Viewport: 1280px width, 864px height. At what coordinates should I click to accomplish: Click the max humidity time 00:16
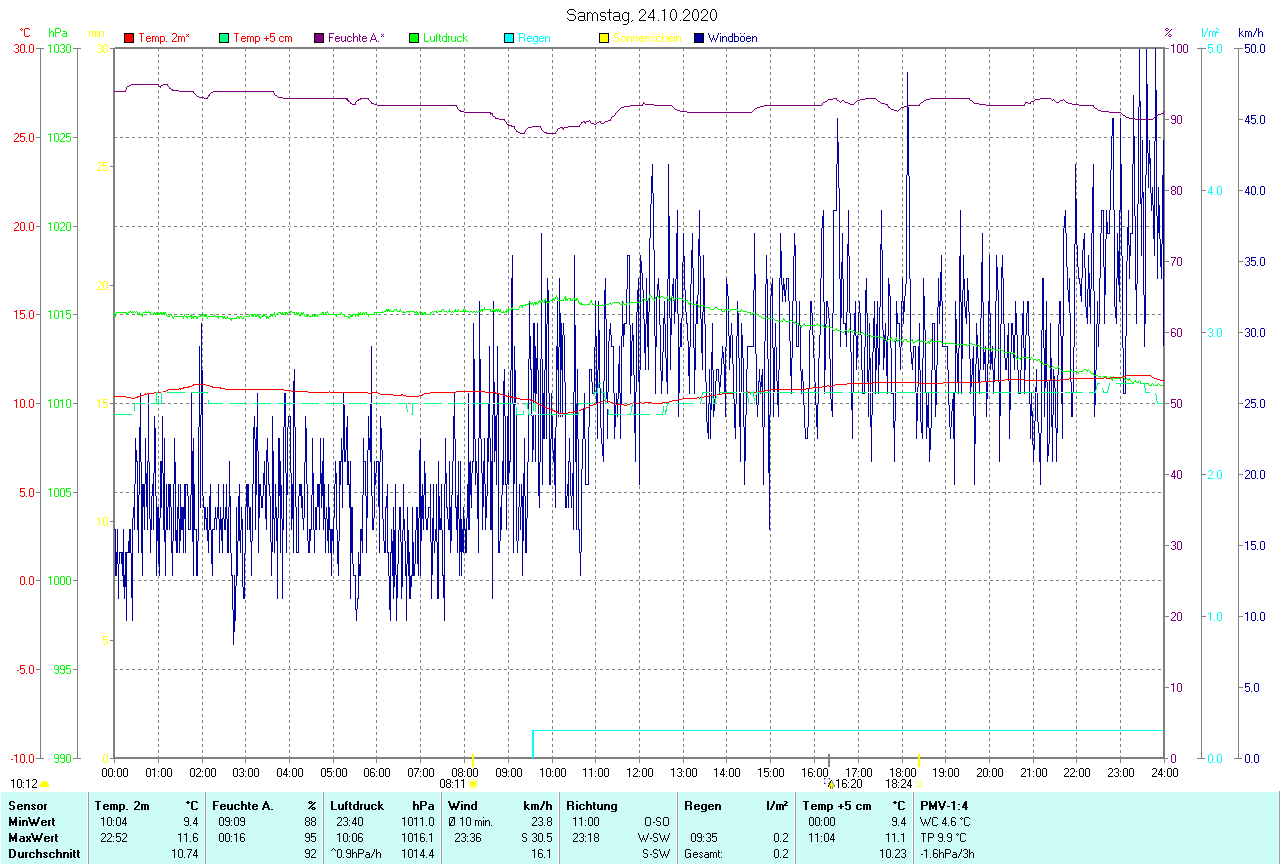tap(232, 838)
